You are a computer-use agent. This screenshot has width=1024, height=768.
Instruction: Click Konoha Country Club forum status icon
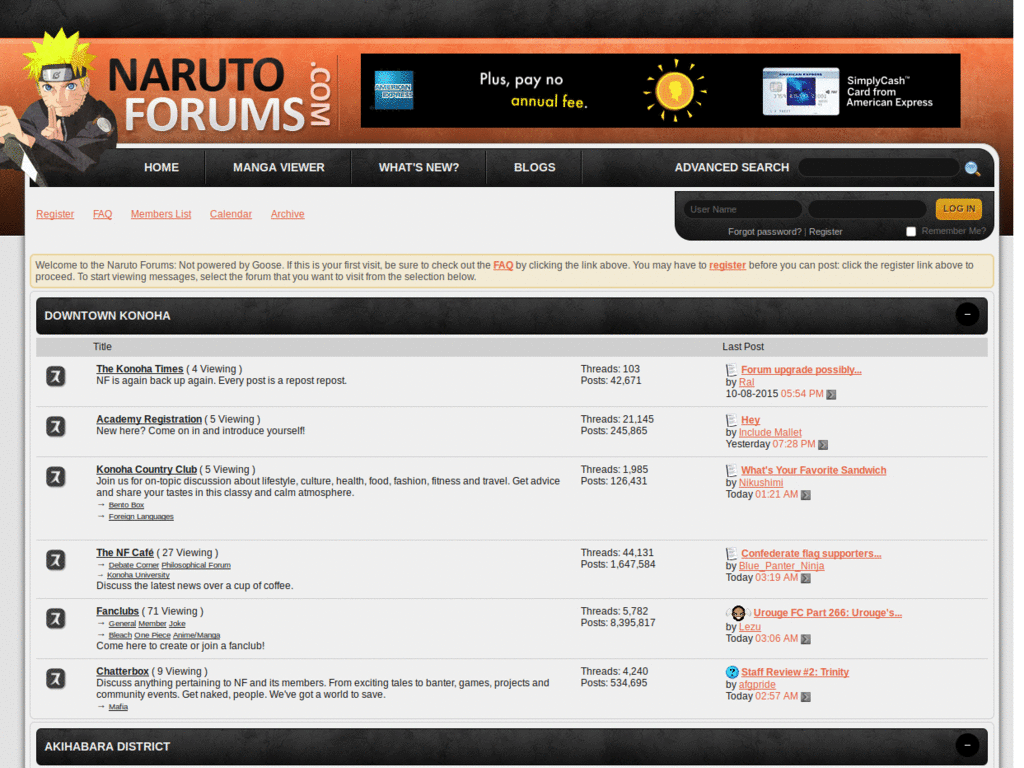pos(56,477)
